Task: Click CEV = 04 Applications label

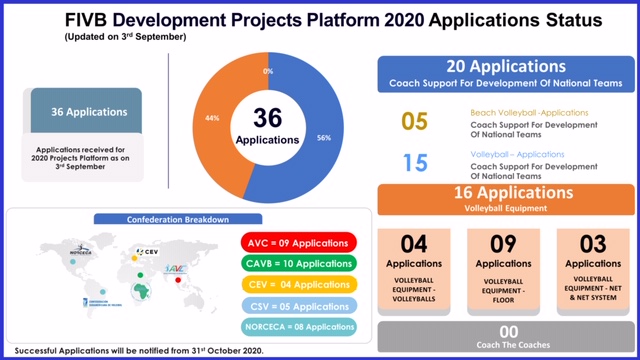Action: pos(299,284)
